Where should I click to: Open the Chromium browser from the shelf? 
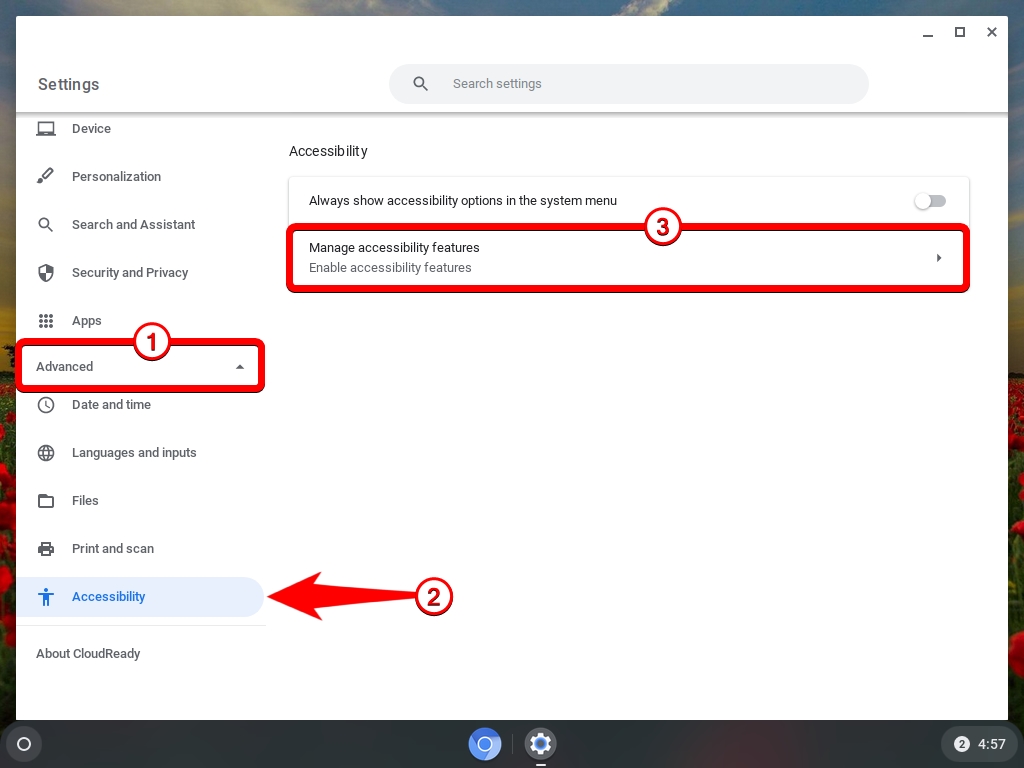click(x=485, y=744)
